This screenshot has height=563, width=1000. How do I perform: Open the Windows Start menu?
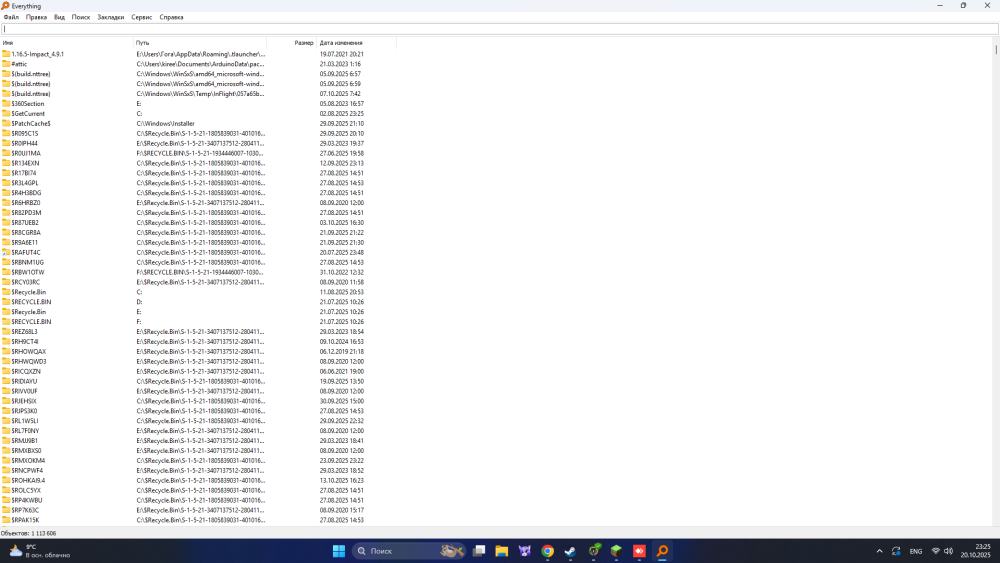pyautogui.click(x=339, y=551)
